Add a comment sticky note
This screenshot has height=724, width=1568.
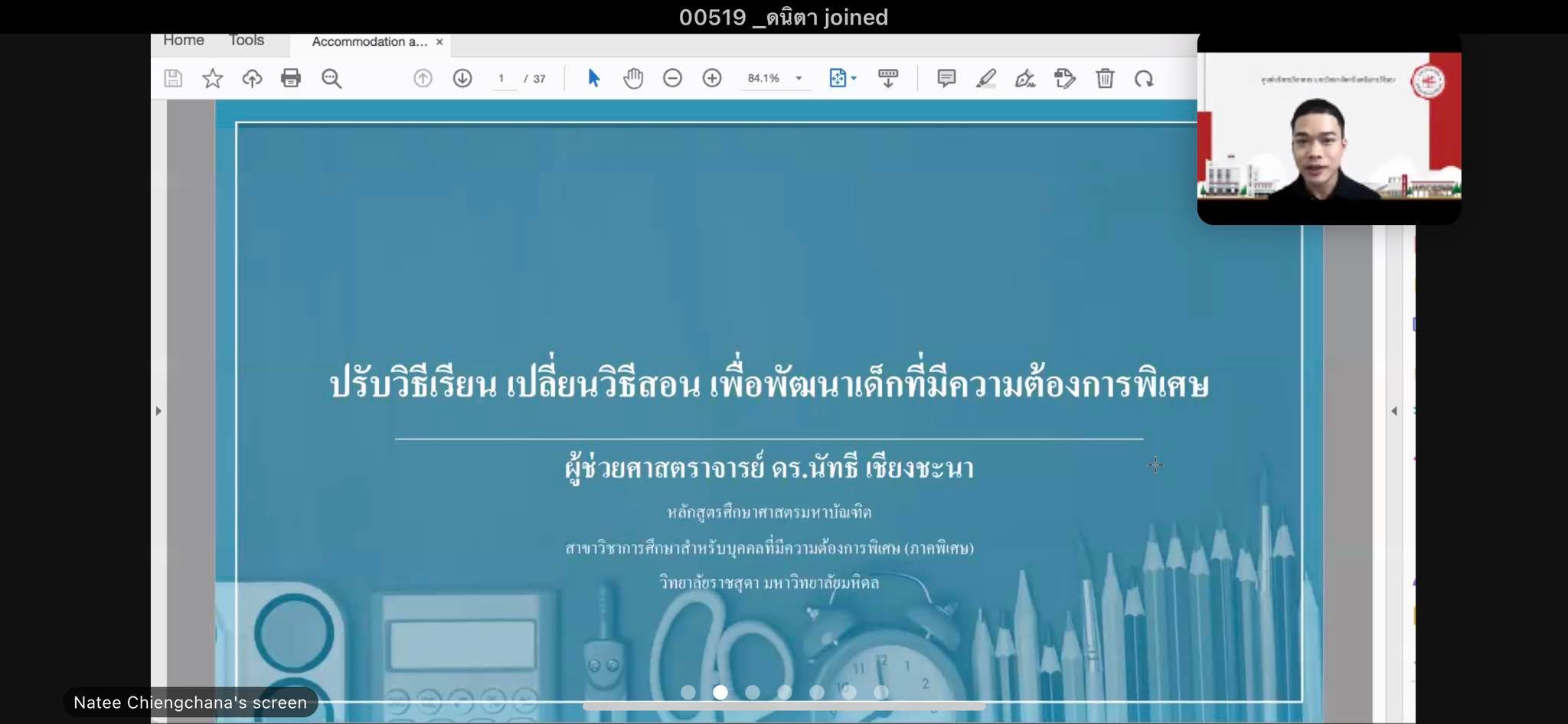(x=946, y=78)
